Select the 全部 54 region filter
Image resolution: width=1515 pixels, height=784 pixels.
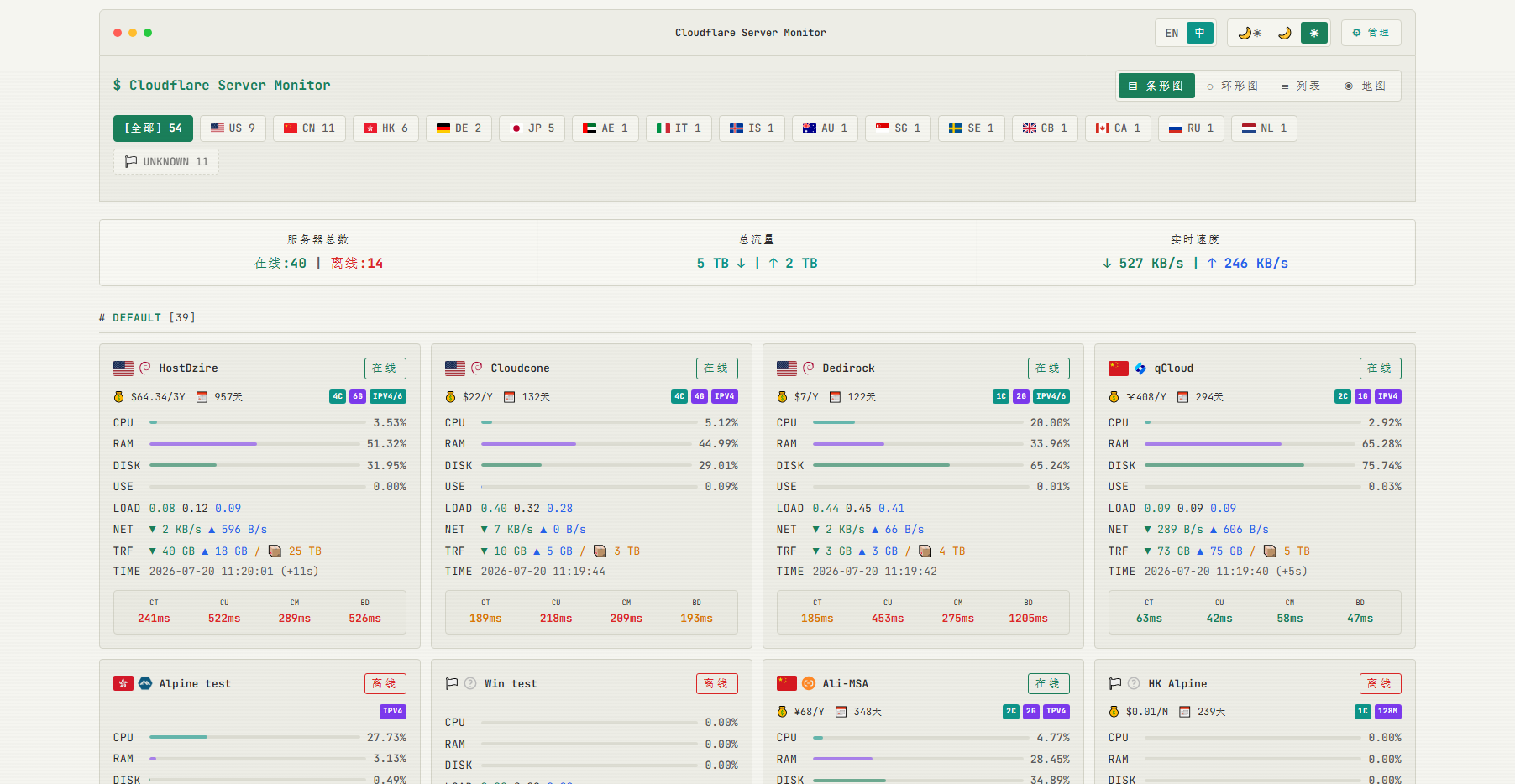click(153, 128)
